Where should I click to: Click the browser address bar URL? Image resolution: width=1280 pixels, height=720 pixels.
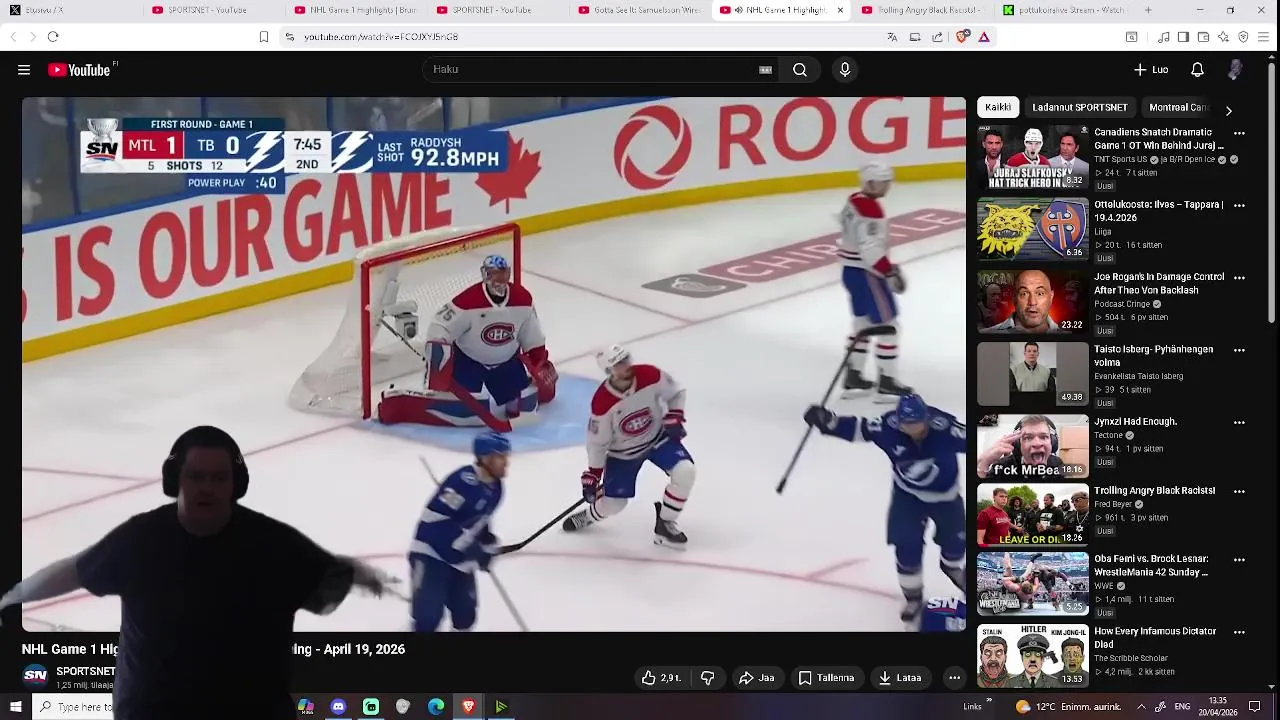pos(381,37)
